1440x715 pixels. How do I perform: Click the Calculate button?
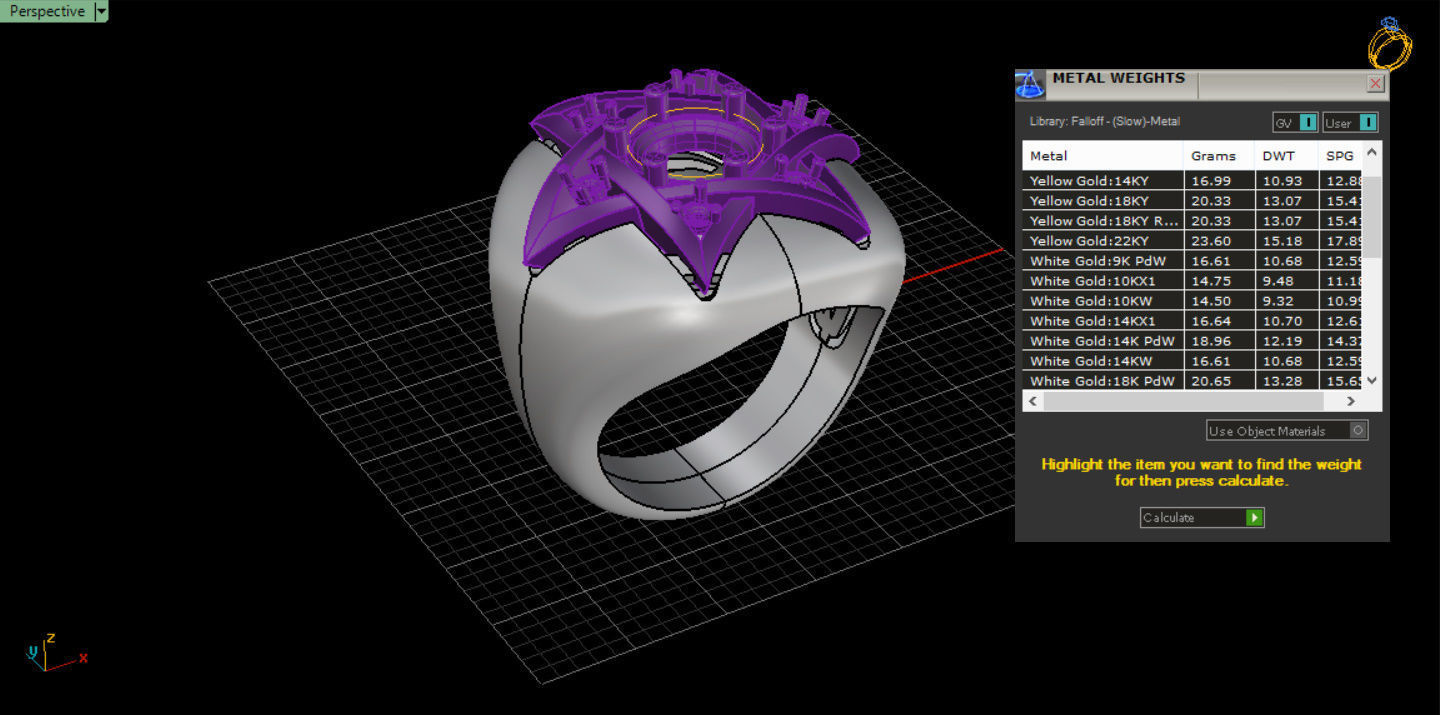pos(1202,517)
